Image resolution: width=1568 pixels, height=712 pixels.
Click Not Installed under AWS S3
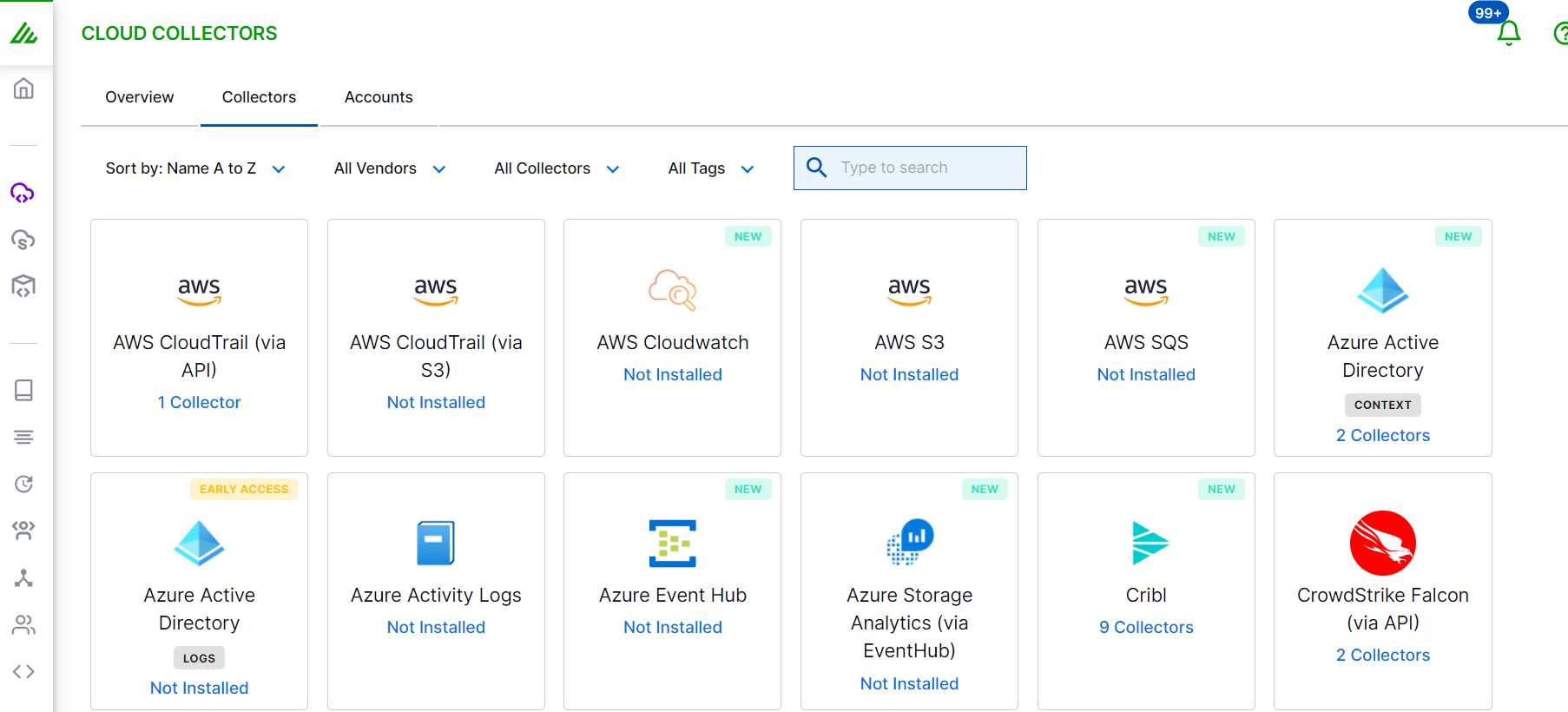[x=909, y=374]
